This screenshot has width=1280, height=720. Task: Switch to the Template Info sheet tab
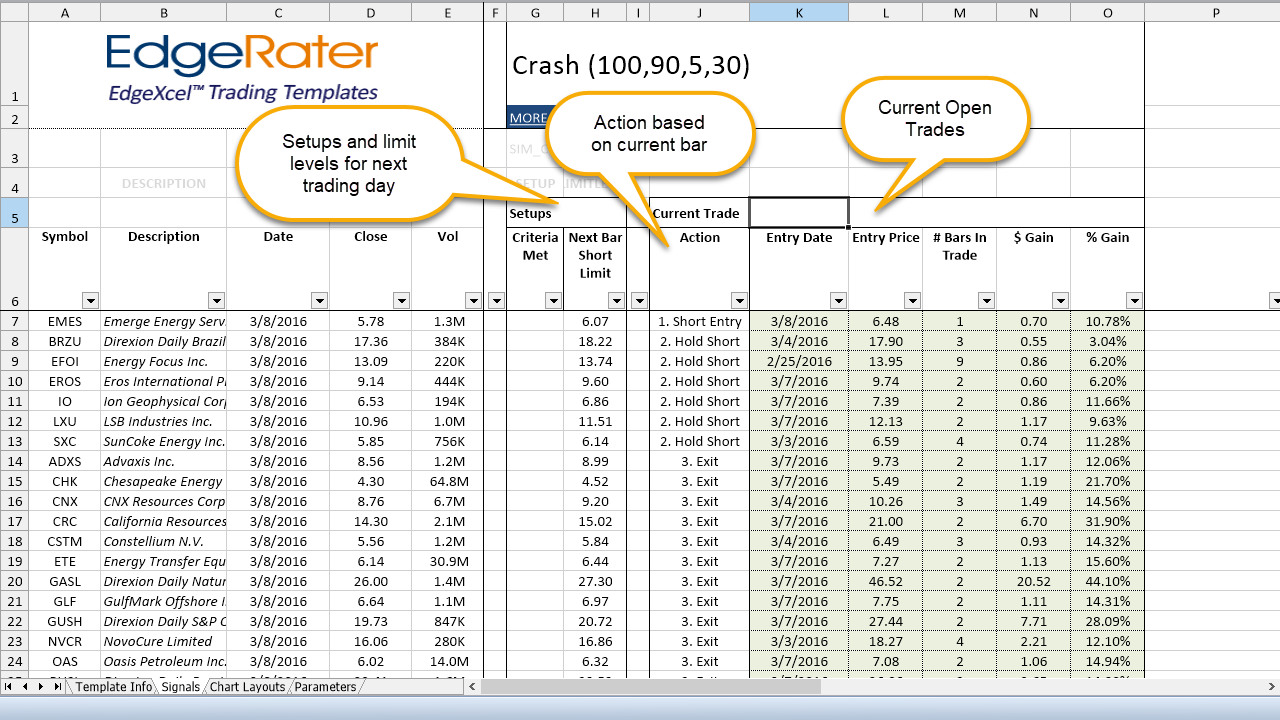click(x=114, y=687)
